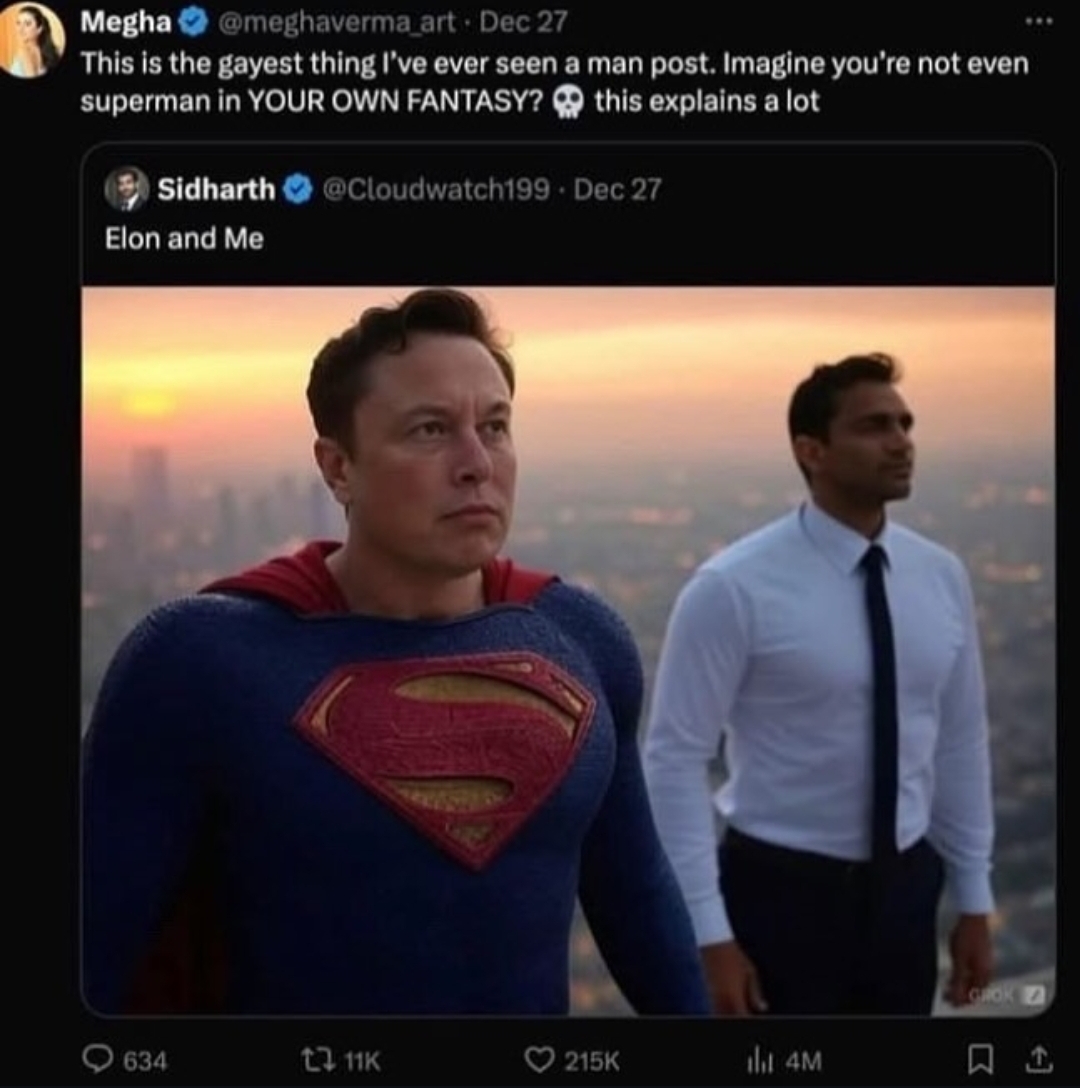Click Dec 27 timestamp next to @meghaverma_art
1080x1088 pixels.
(523, 23)
